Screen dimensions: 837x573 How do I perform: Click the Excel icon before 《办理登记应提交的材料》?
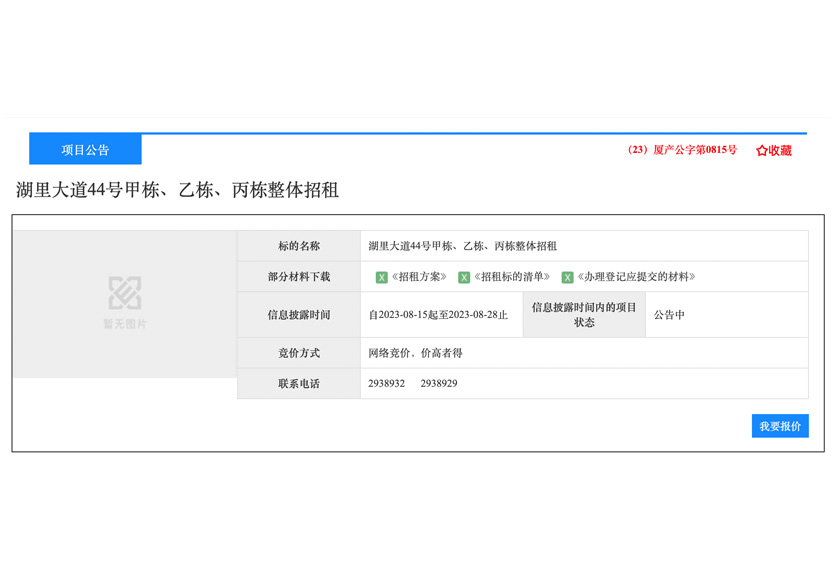pyautogui.click(x=567, y=277)
